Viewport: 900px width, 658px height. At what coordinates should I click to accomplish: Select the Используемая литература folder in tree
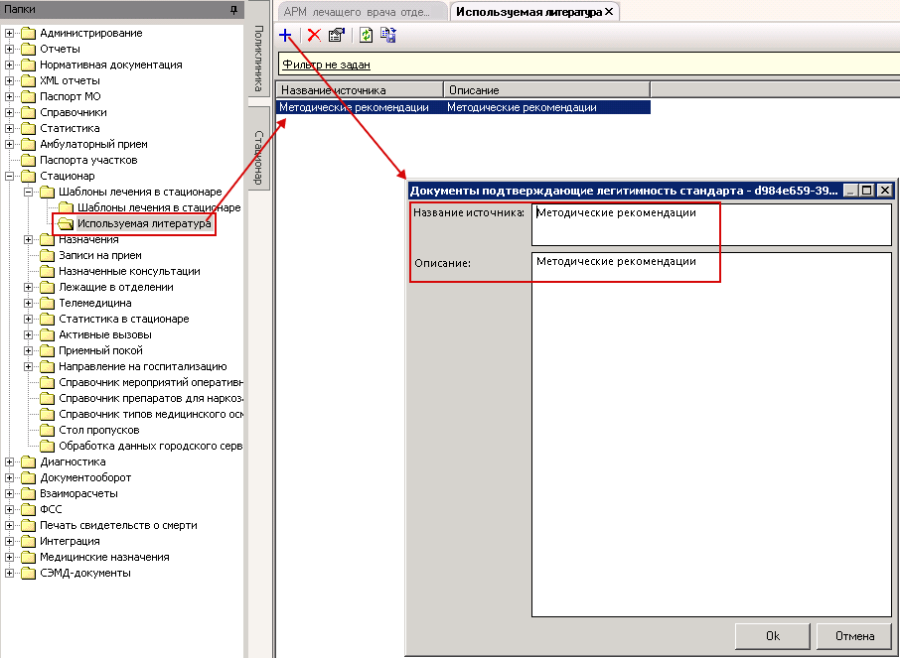(x=143, y=224)
